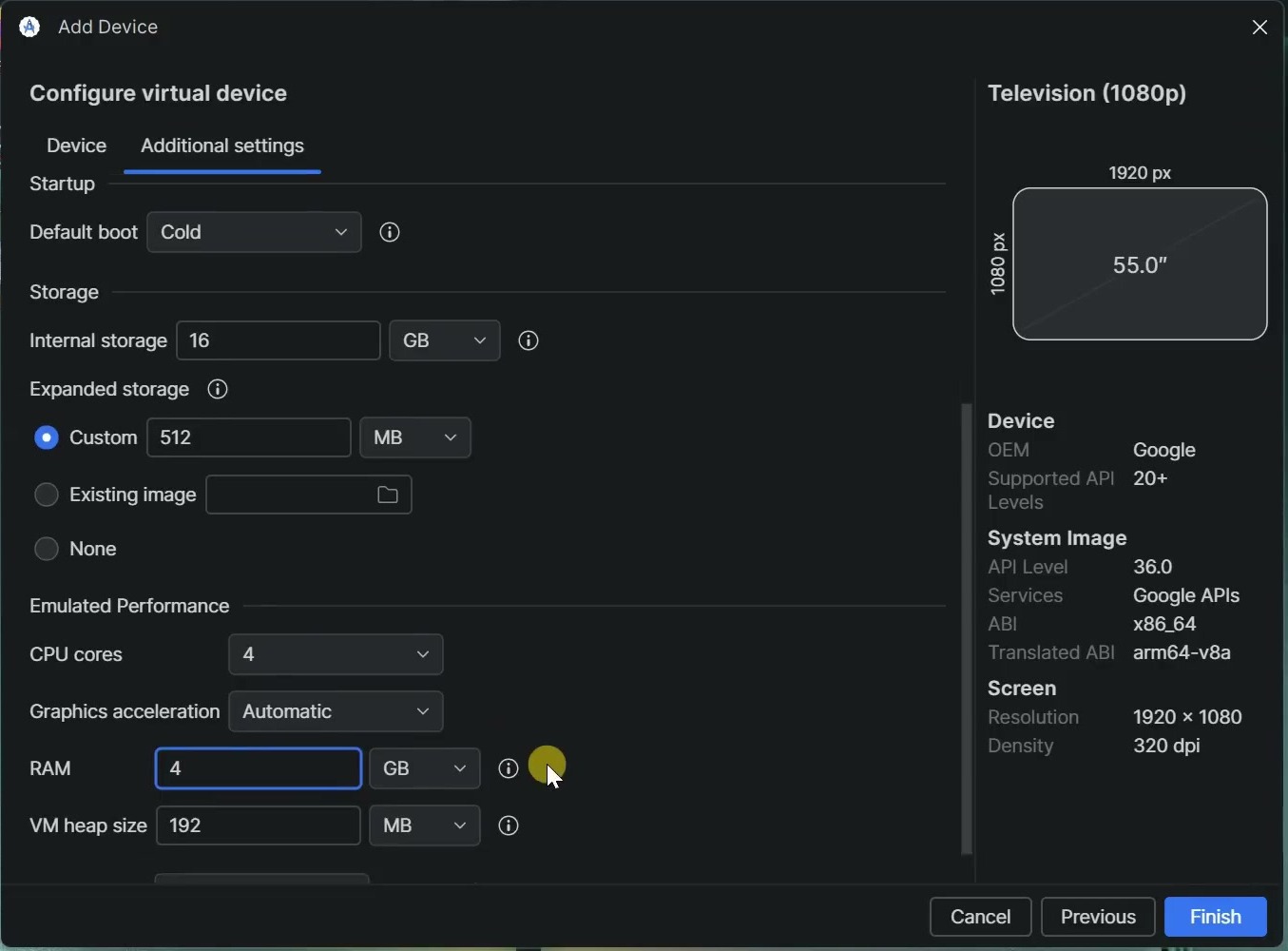Screen dimensions: 1288x951
Task: Click the "Television (1080p)" heading
Action: (x=1087, y=94)
